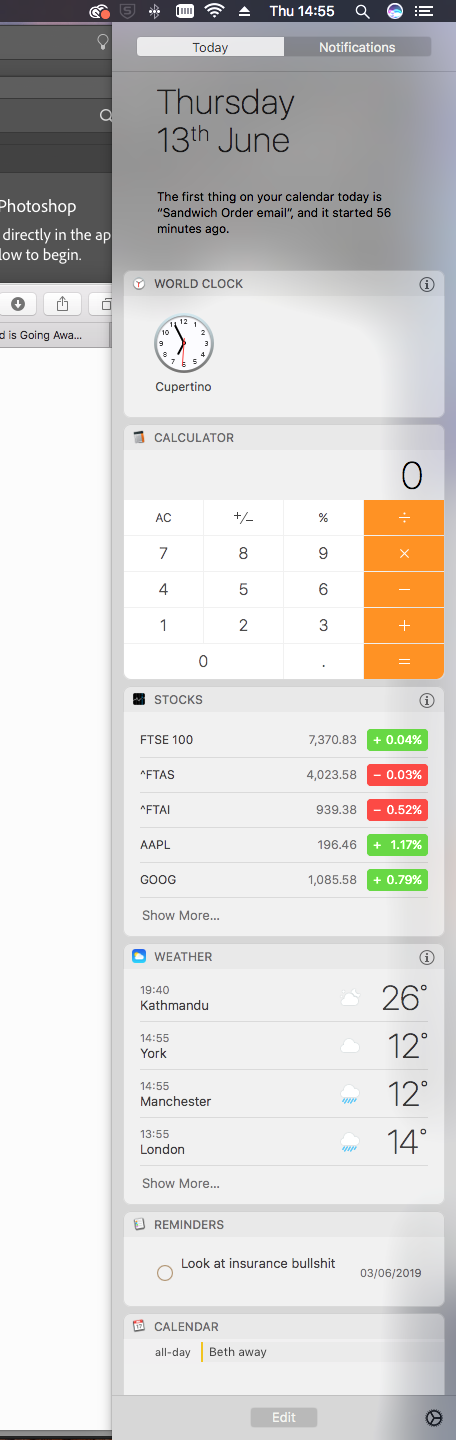Toggle FTSE 100 percentage change badge
Viewport: 456px width, 1440px height.
(x=397, y=740)
